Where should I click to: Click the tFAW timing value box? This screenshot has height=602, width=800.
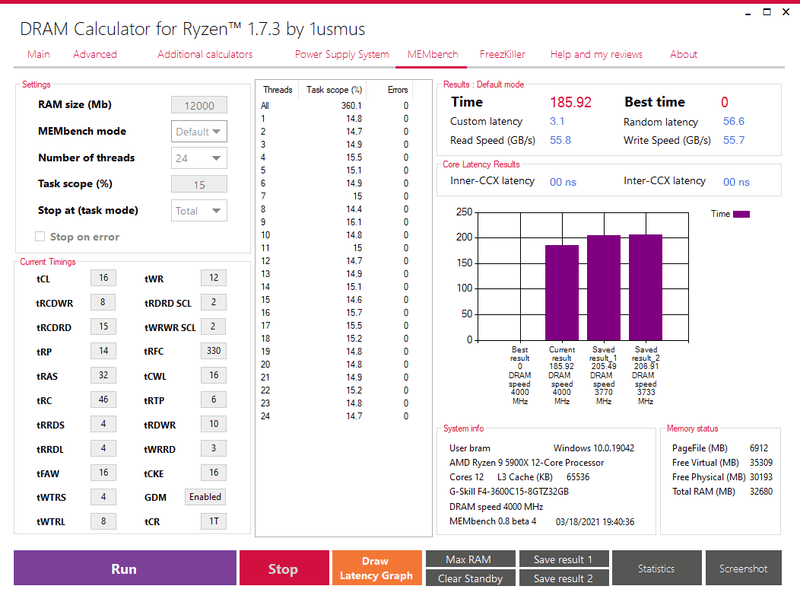[103, 472]
